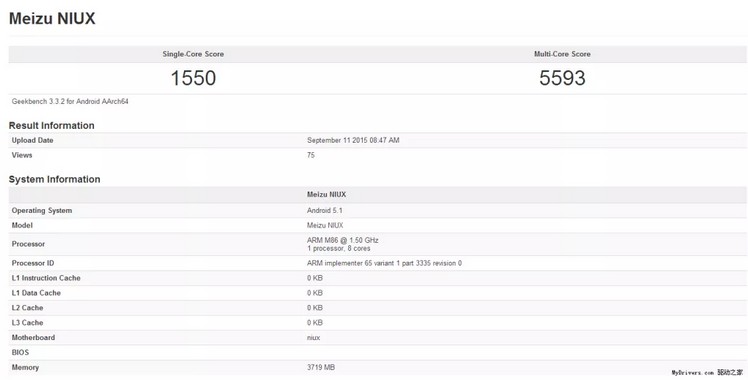Screen dimensions: 748x380
Task: Select 0 KB in L2 Cache row
Action: (315, 308)
